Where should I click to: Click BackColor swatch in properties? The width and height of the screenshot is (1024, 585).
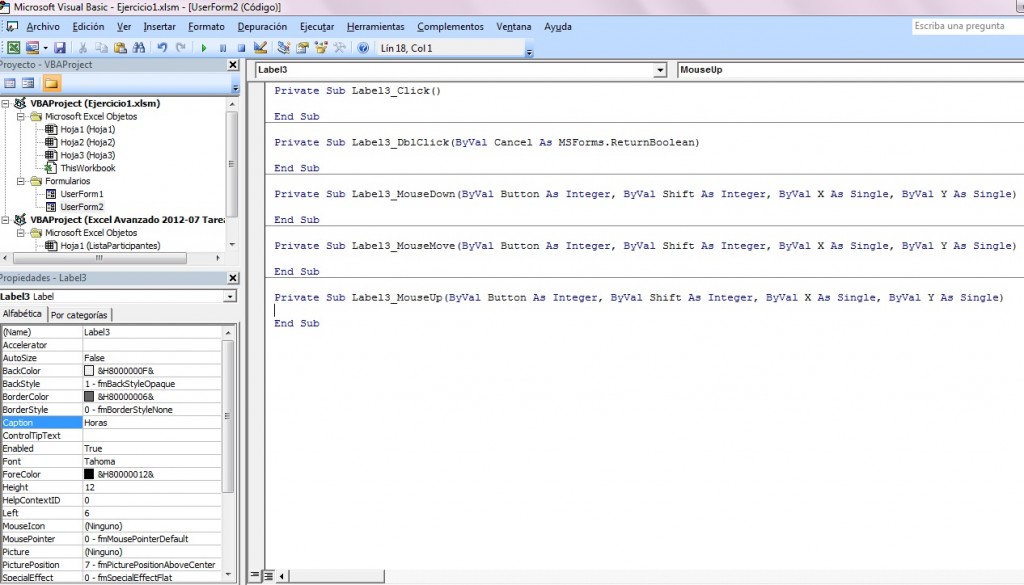(89, 371)
